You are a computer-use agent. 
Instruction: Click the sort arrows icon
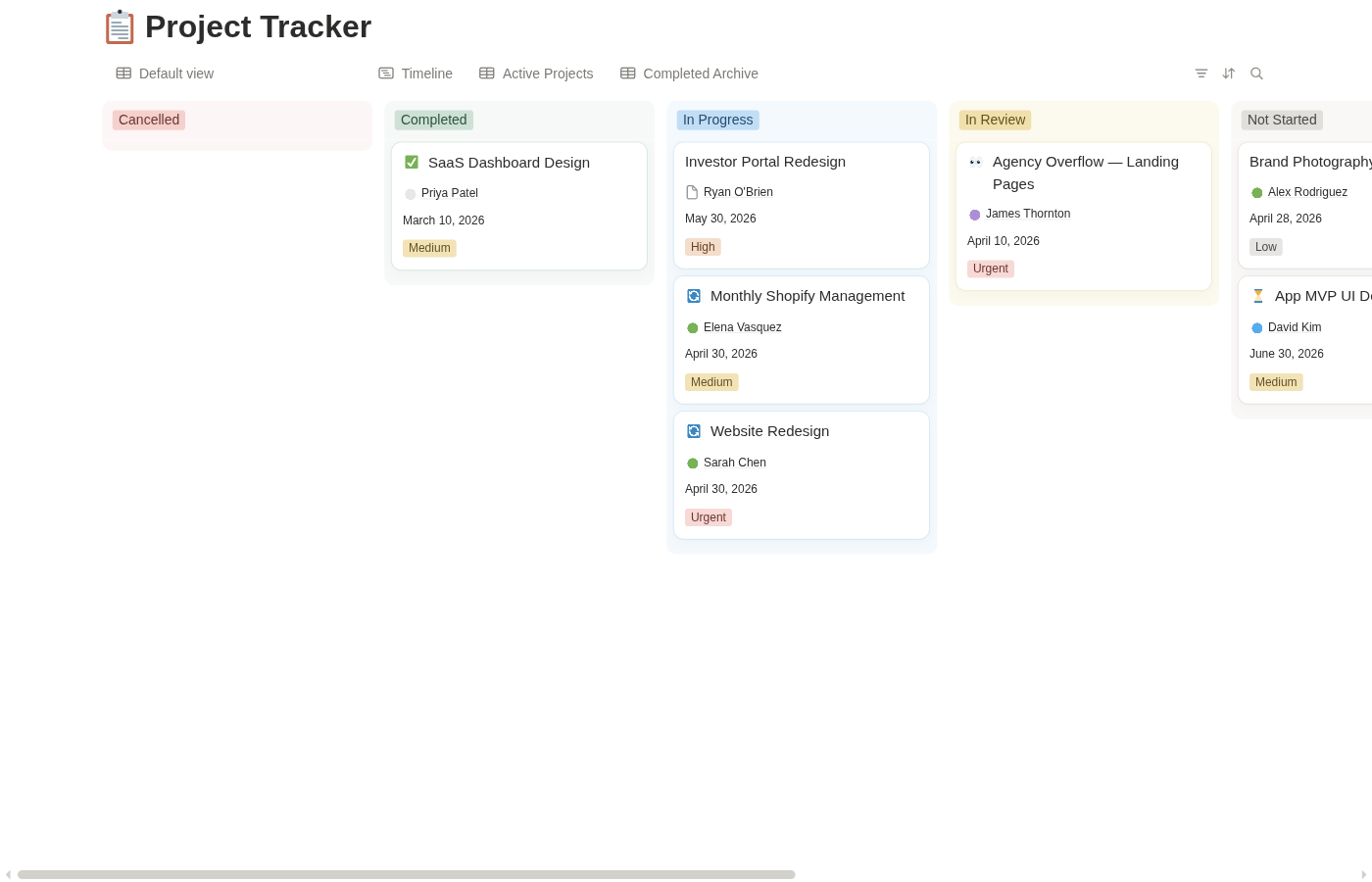[x=1229, y=73]
